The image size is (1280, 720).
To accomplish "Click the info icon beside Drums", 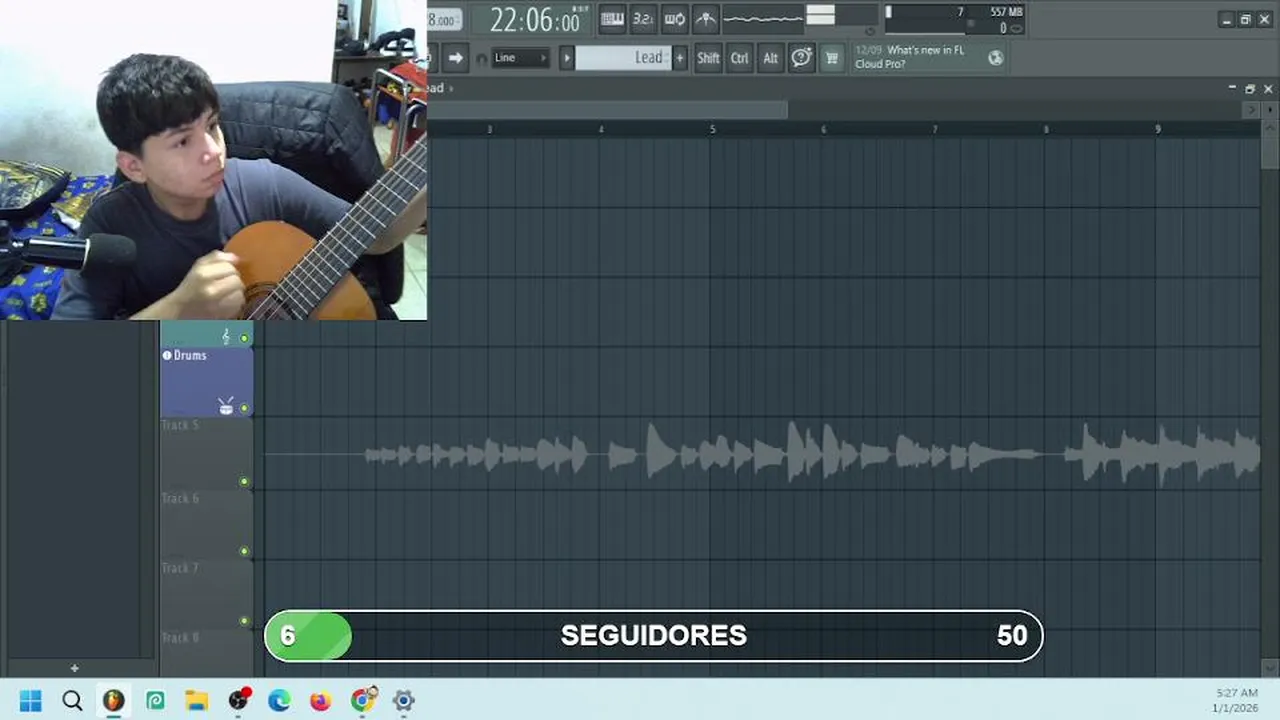I will coord(167,355).
